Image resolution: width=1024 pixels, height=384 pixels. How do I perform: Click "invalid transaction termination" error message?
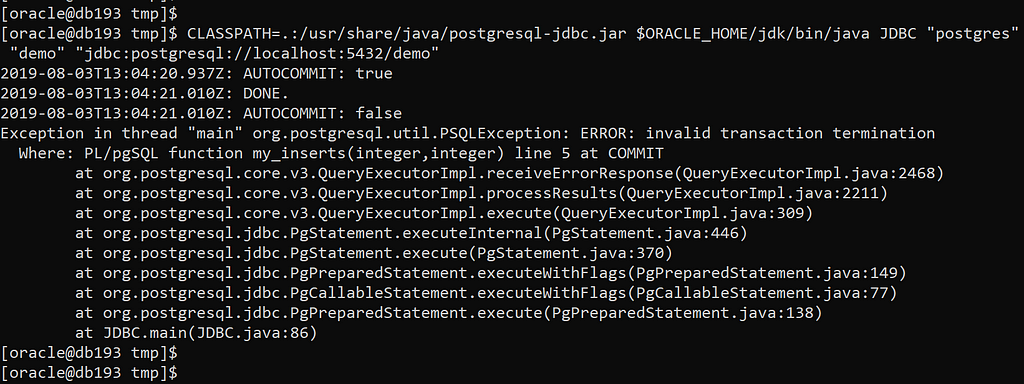[x=790, y=133]
